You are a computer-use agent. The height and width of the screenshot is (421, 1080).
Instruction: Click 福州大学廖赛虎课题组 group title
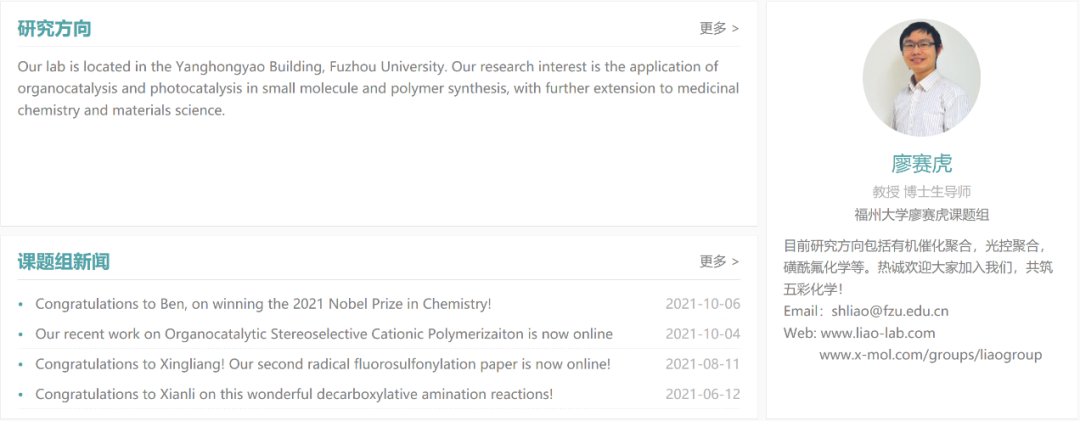pos(921,214)
